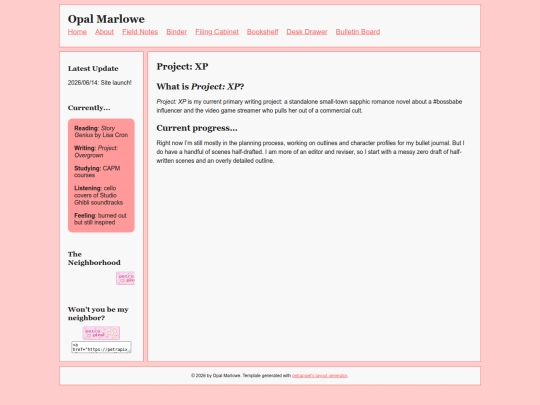Viewport: 540px width, 405px height.
Task: Visit the Bulletin Board page
Action: pos(358,32)
